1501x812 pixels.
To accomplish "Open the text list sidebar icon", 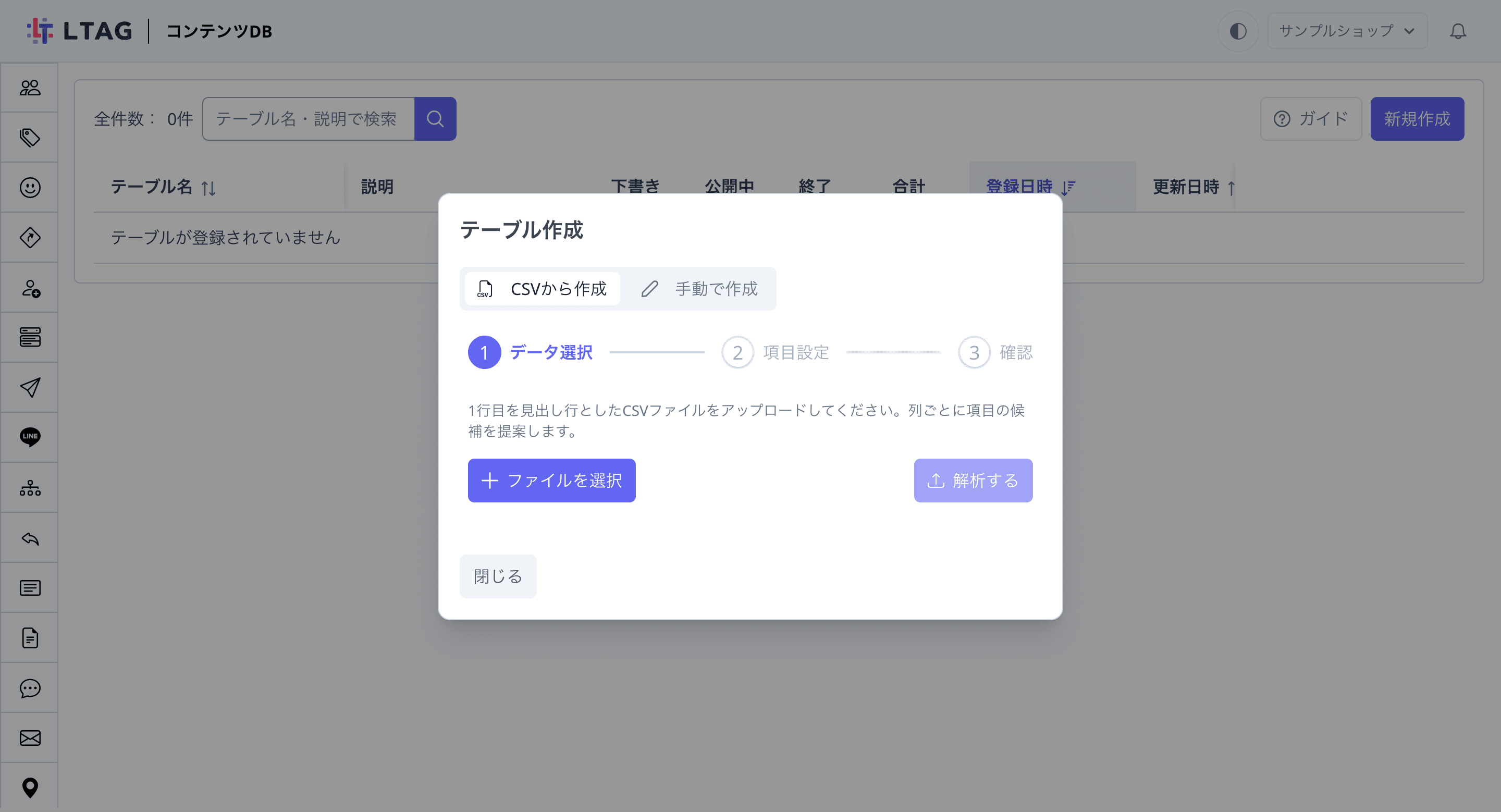I will coord(30,588).
